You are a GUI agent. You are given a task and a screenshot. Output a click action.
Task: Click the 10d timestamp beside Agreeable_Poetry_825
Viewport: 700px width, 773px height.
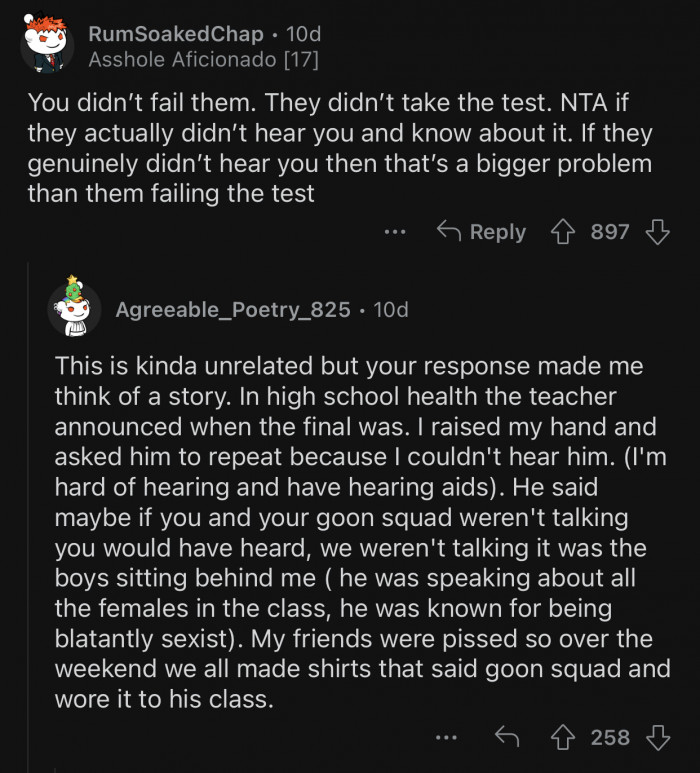pos(390,310)
